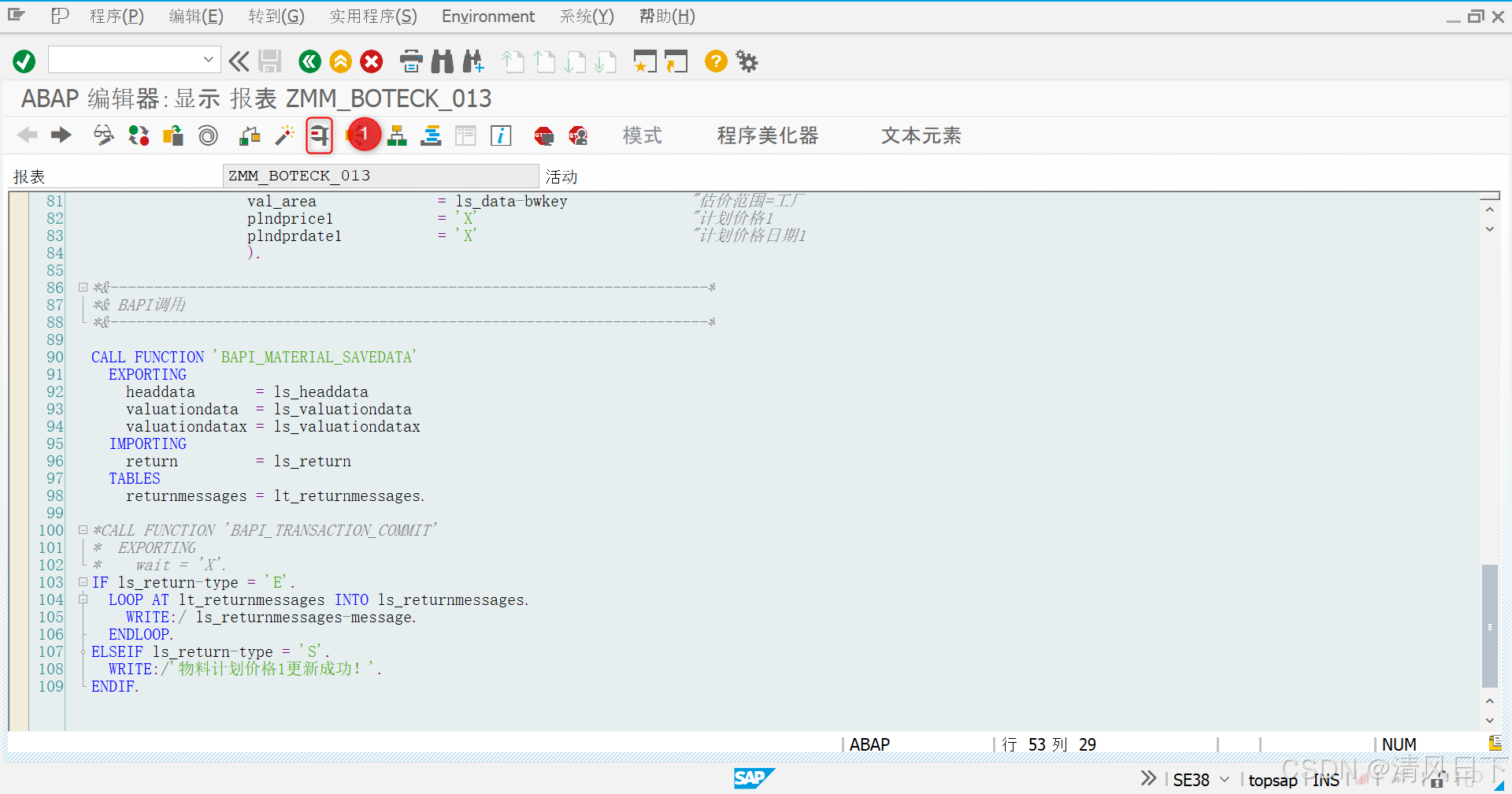
Task: Exit using the yellow up-arrow icon
Action: tap(340, 61)
